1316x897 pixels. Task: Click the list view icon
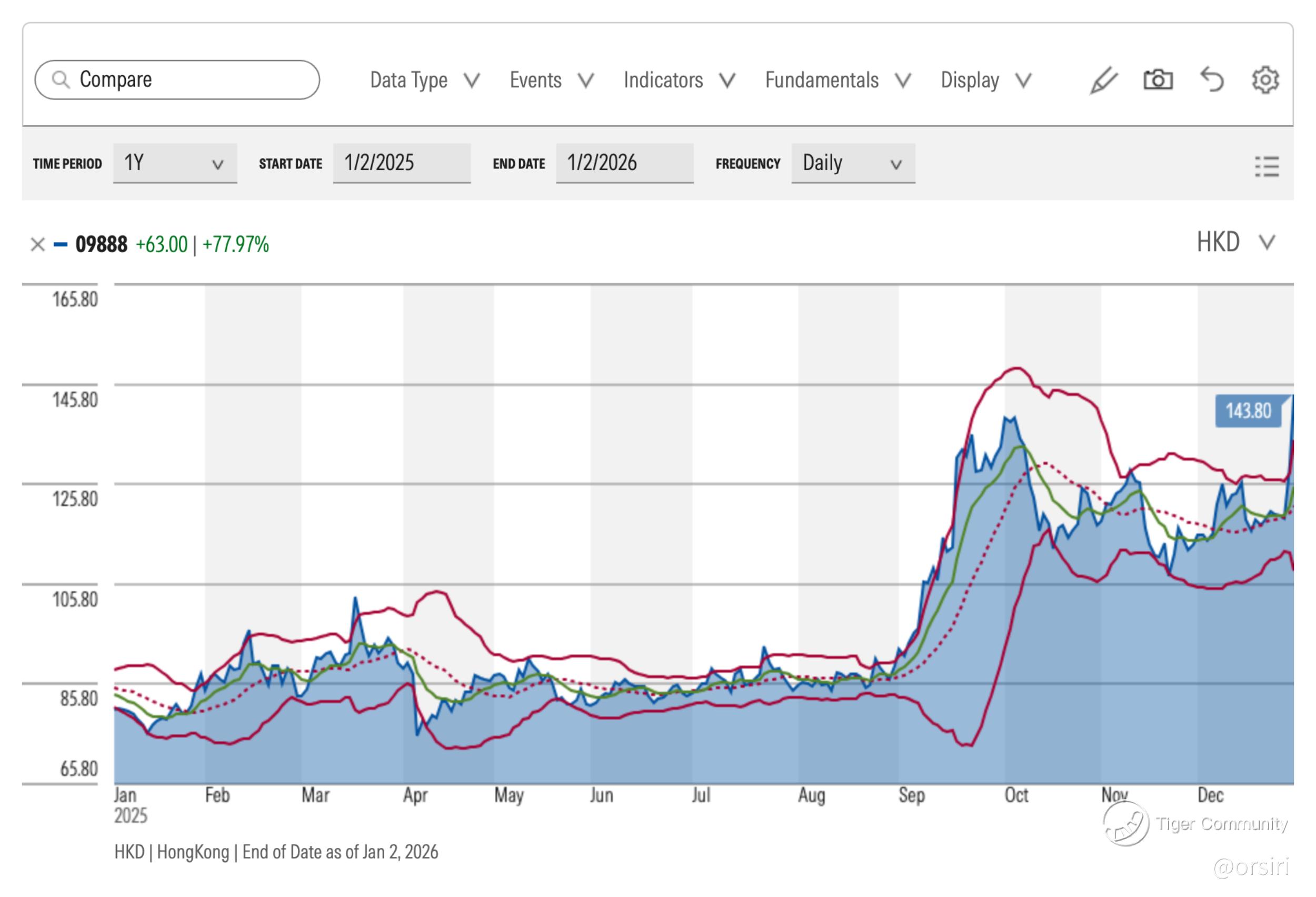click(1267, 166)
